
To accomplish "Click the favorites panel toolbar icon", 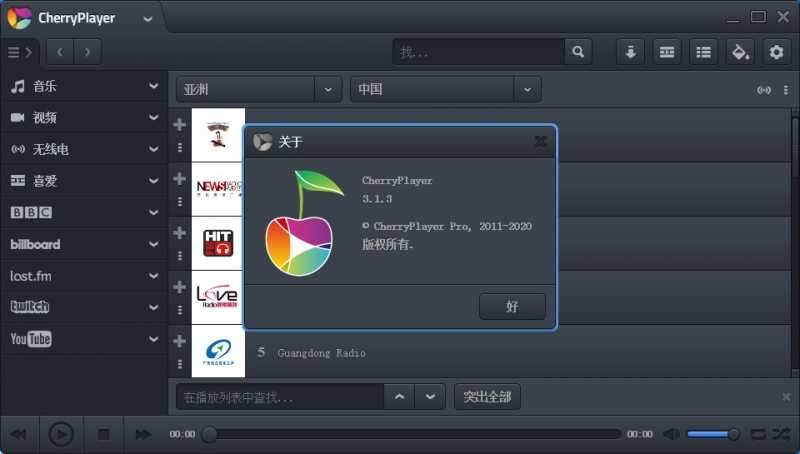I will tap(667, 52).
